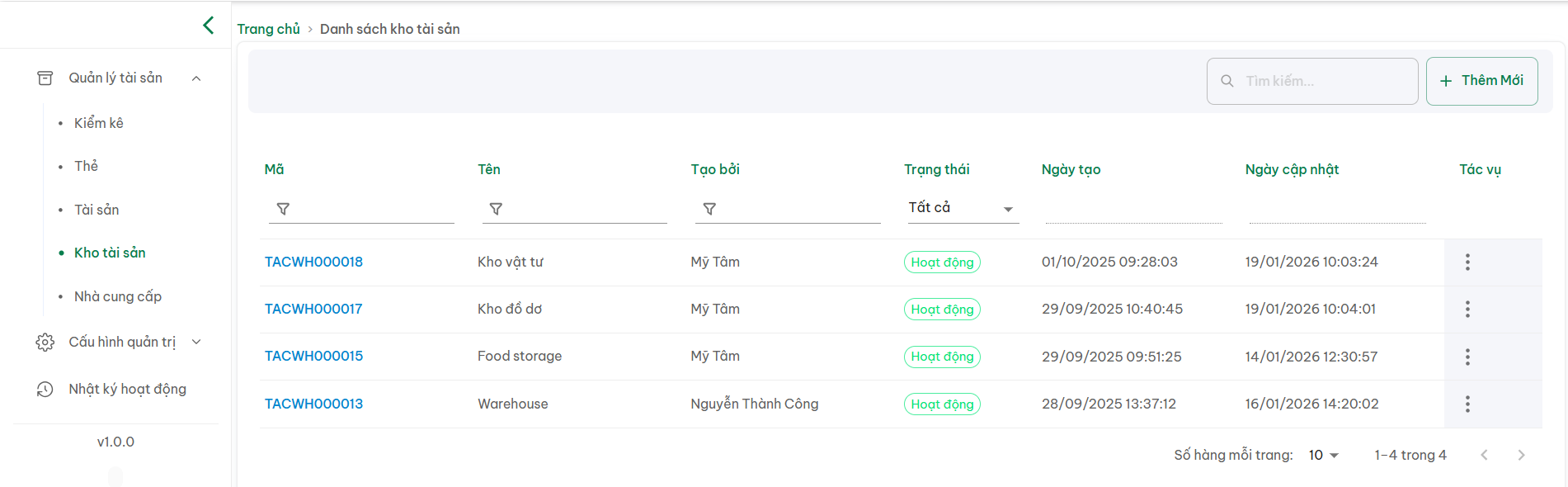
Task: Open actions menu for Food storage row
Action: pyautogui.click(x=1467, y=357)
